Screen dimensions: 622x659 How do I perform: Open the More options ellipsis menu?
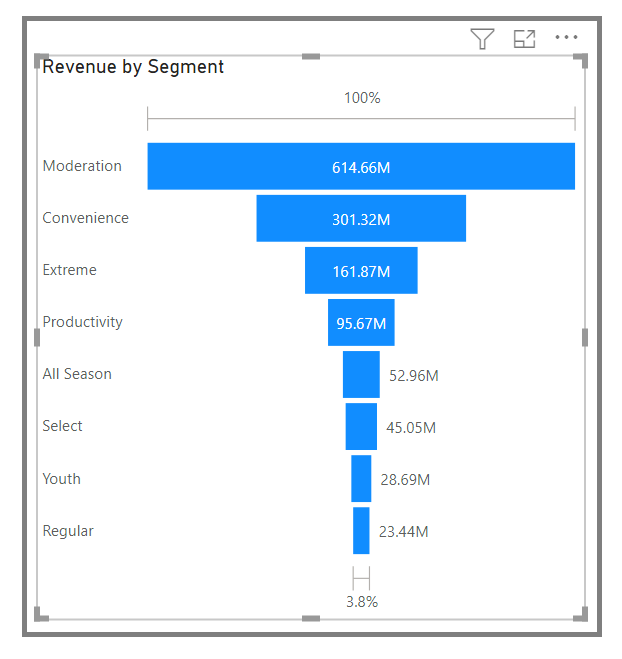click(x=566, y=37)
